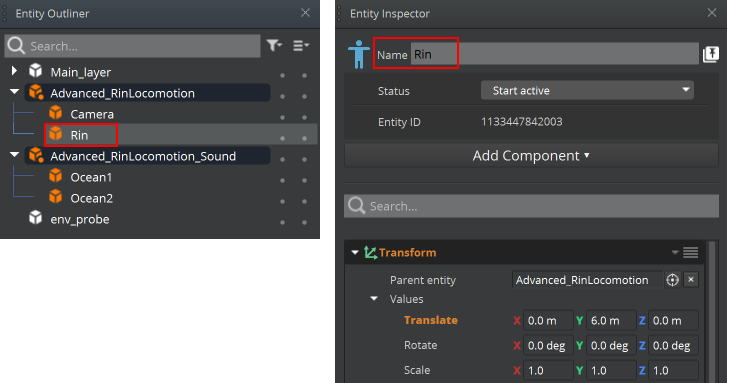Image resolution: width=730 pixels, height=383 pixels.
Task: Click the Rotate X field 0.0 deg
Action: 548,345
